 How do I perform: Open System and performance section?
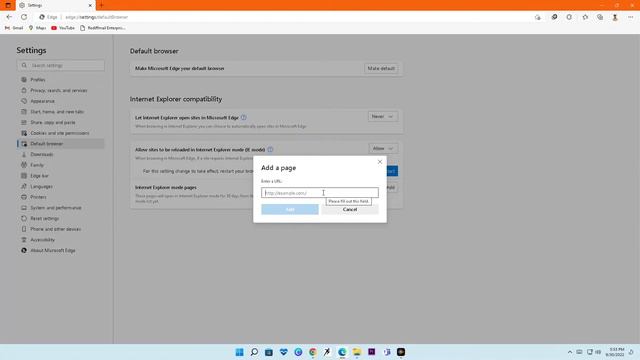pyautogui.click(x=56, y=208)
